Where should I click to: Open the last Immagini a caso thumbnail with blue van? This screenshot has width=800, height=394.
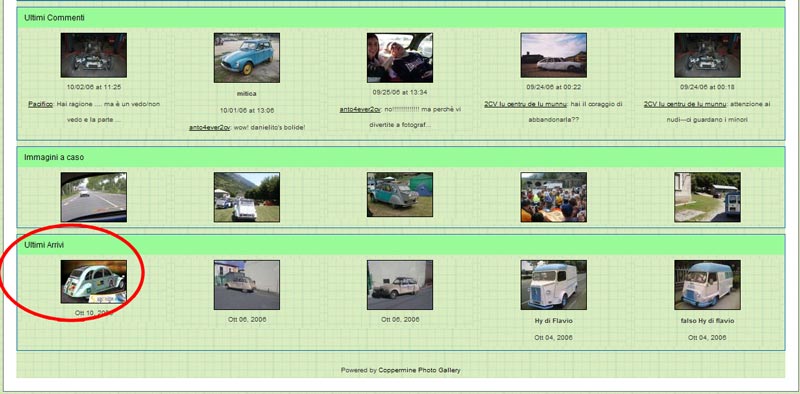click(707, 197)
